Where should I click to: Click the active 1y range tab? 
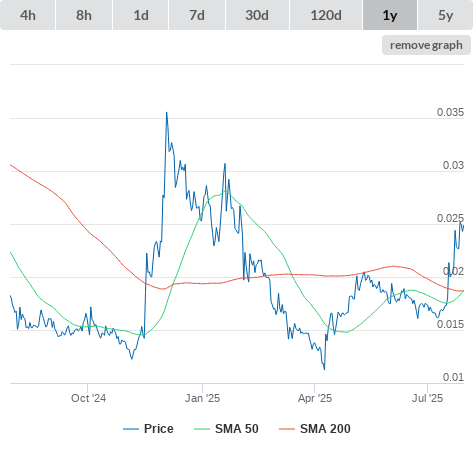pyautogui.click(x=390, y=15)
